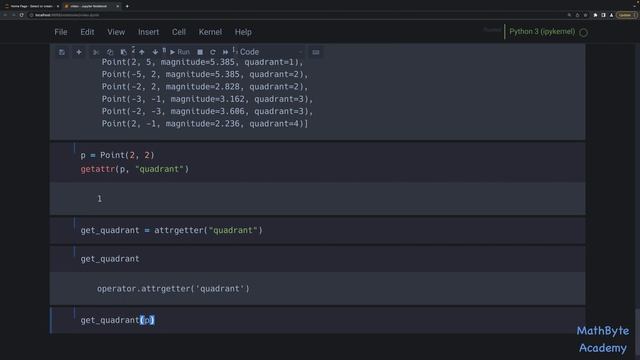Click the Python 3 (ipykernel) kernel name
This screenshot has height=360, width=640.
tap(542, 31)
